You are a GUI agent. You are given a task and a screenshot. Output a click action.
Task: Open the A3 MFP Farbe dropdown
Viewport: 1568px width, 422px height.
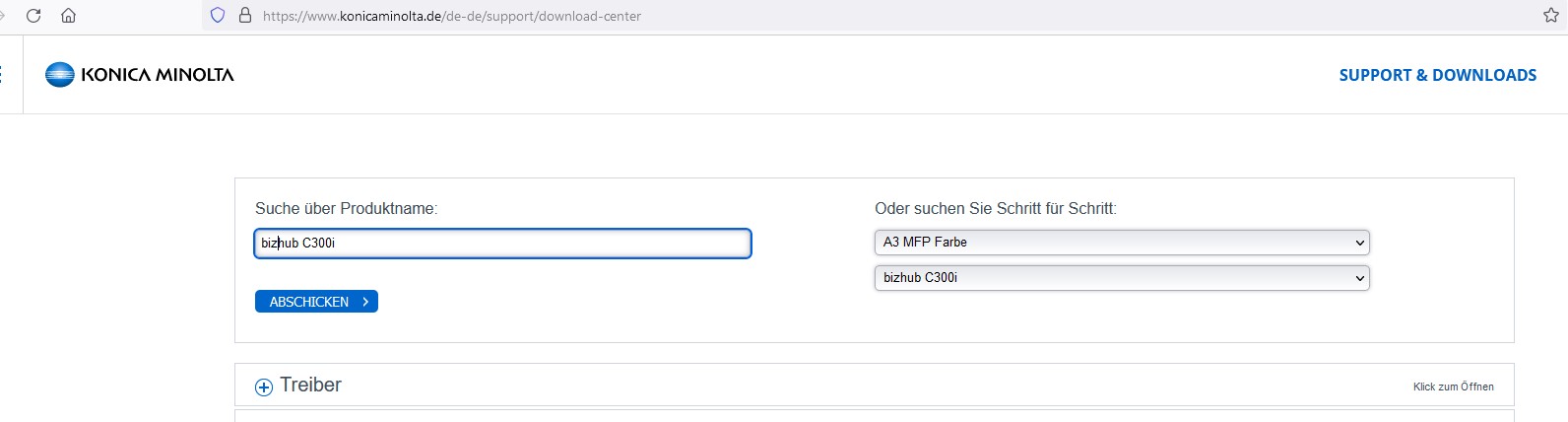1121,243
